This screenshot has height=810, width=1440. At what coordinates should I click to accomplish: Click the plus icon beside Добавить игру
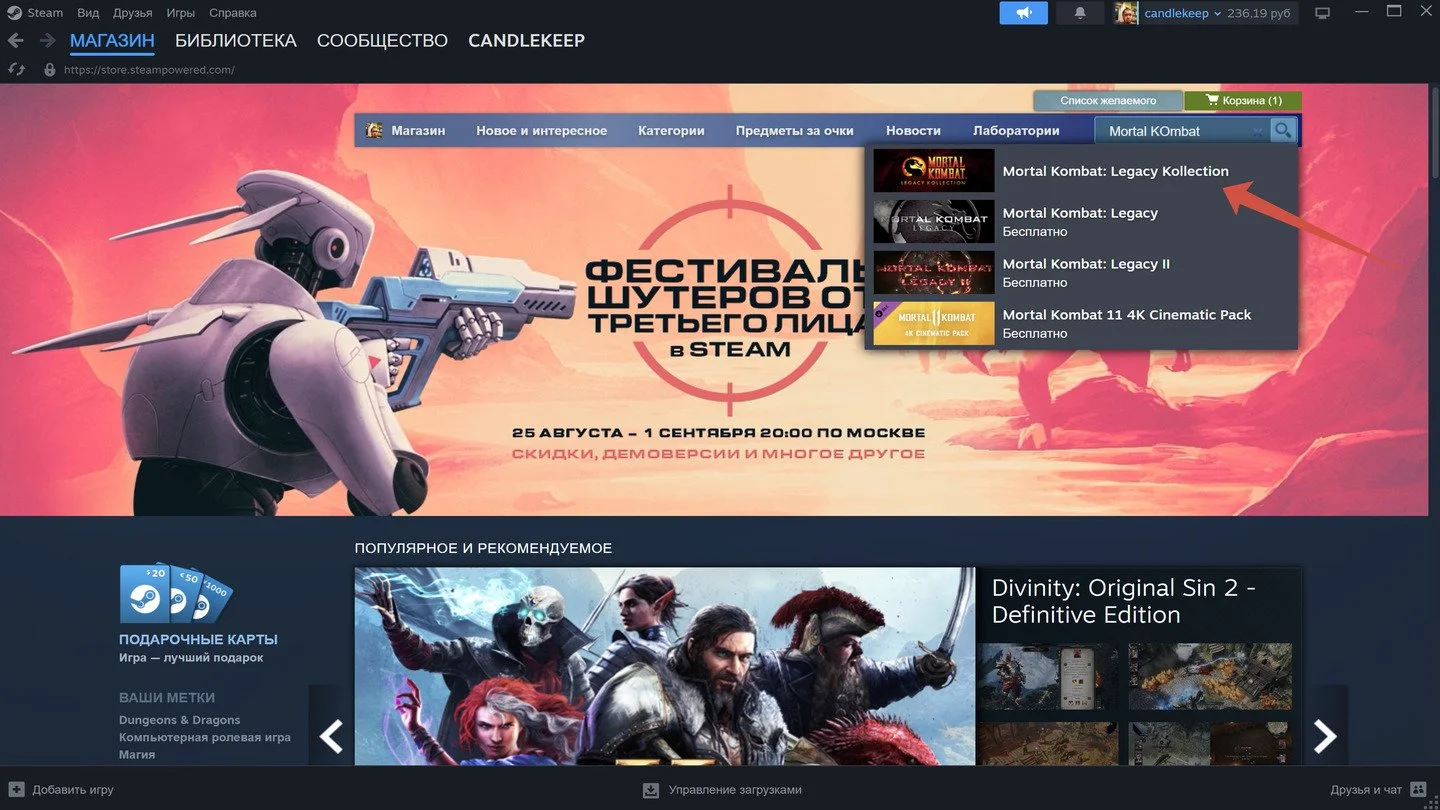16,789
